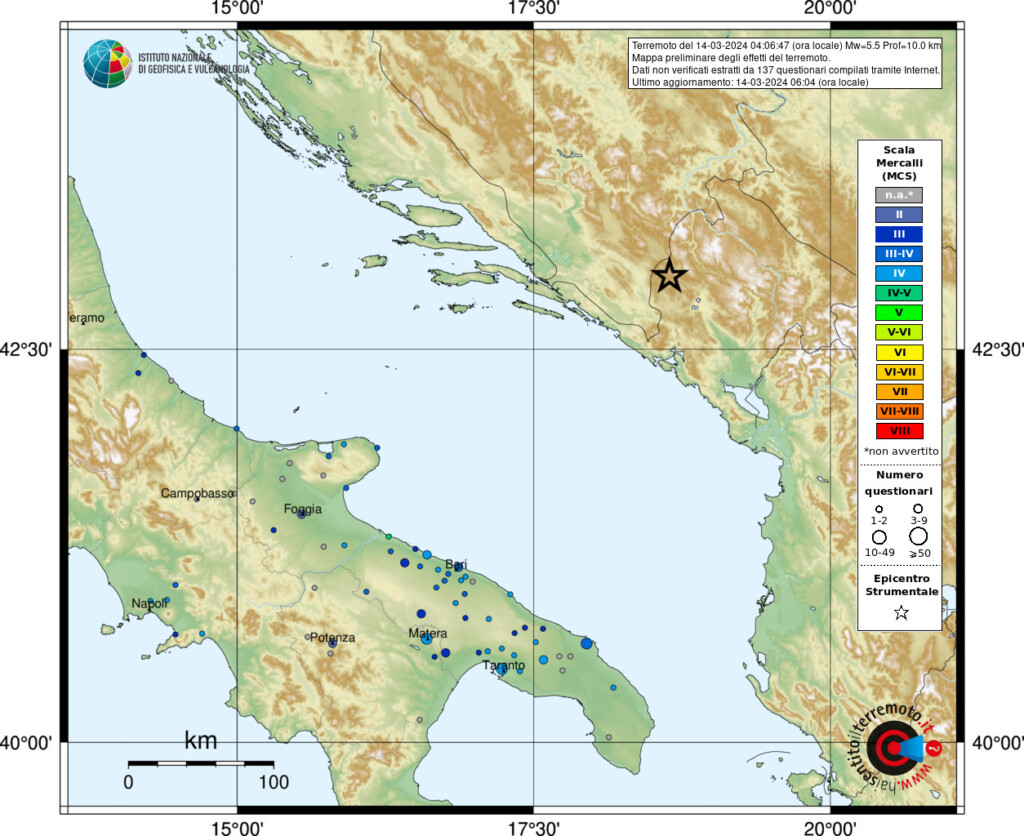Viewport: 1024px width, 836px height.
Task: Click the Campobasso label on the map
Action: (x=197, y=492)
